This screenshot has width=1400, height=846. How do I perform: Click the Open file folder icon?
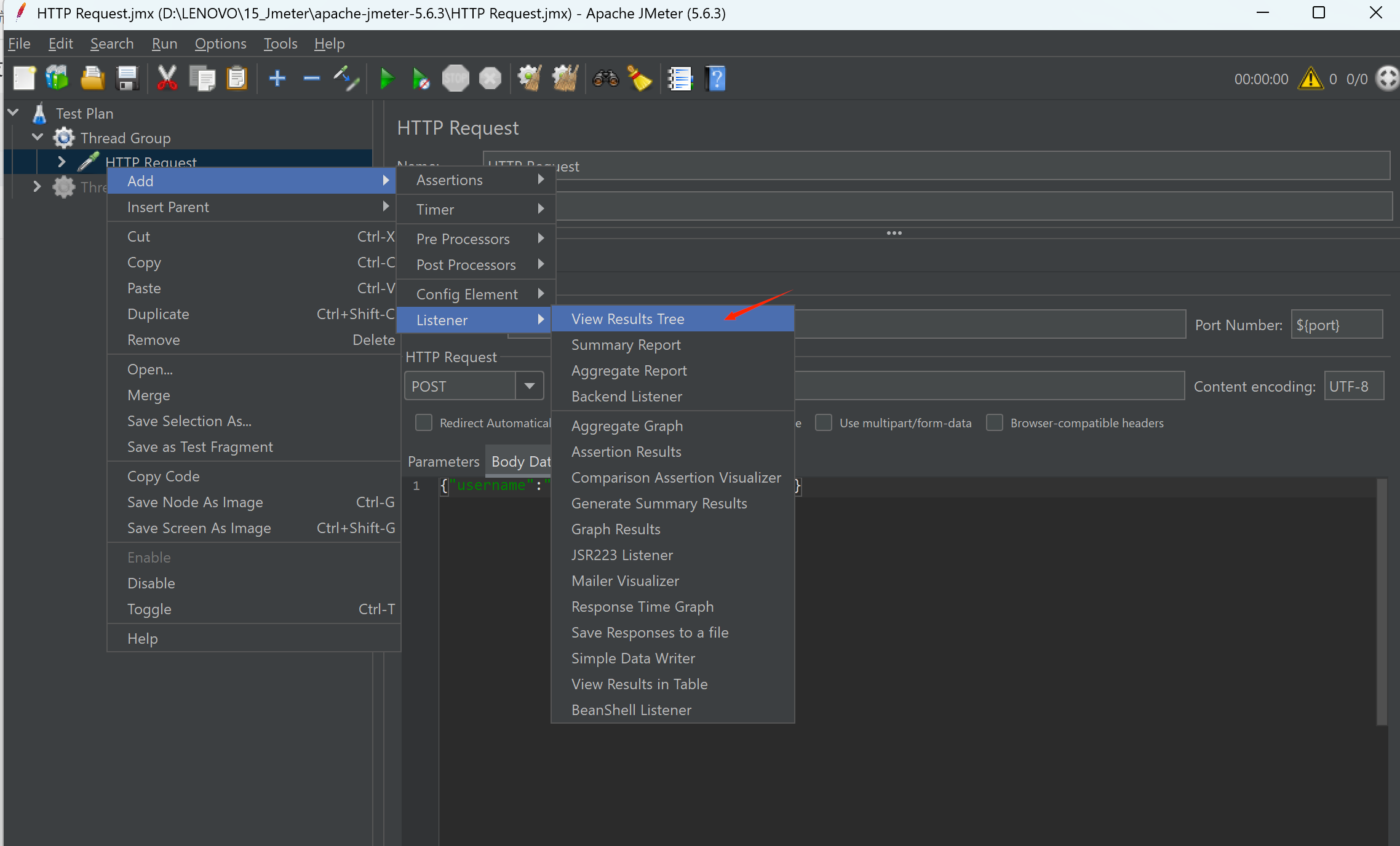(92, 79)
